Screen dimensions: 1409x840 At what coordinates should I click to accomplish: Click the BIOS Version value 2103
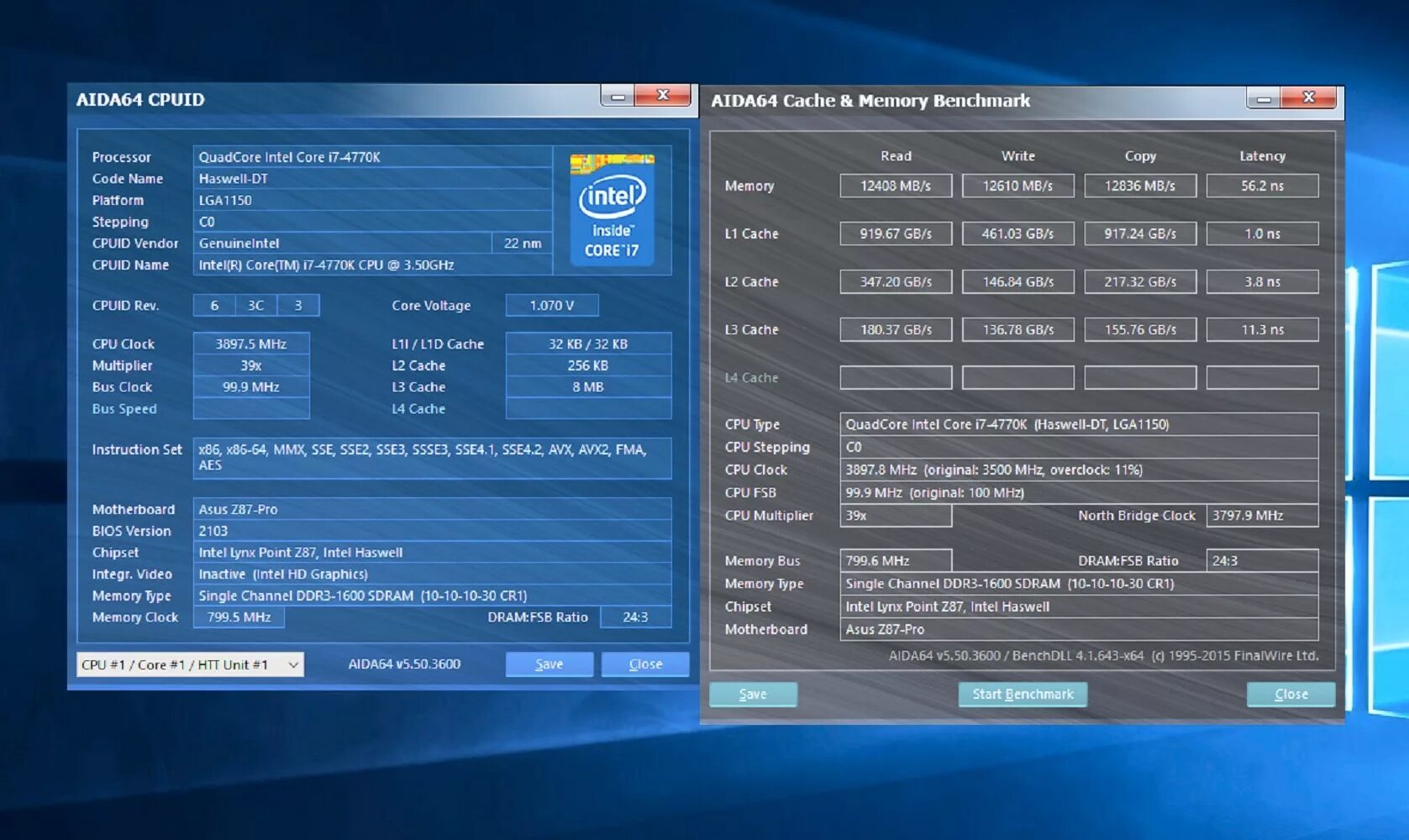tap(432, 531)
